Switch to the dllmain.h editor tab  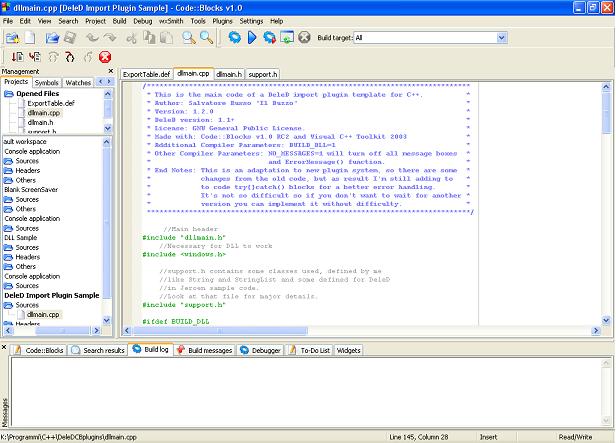coord(229,74)
